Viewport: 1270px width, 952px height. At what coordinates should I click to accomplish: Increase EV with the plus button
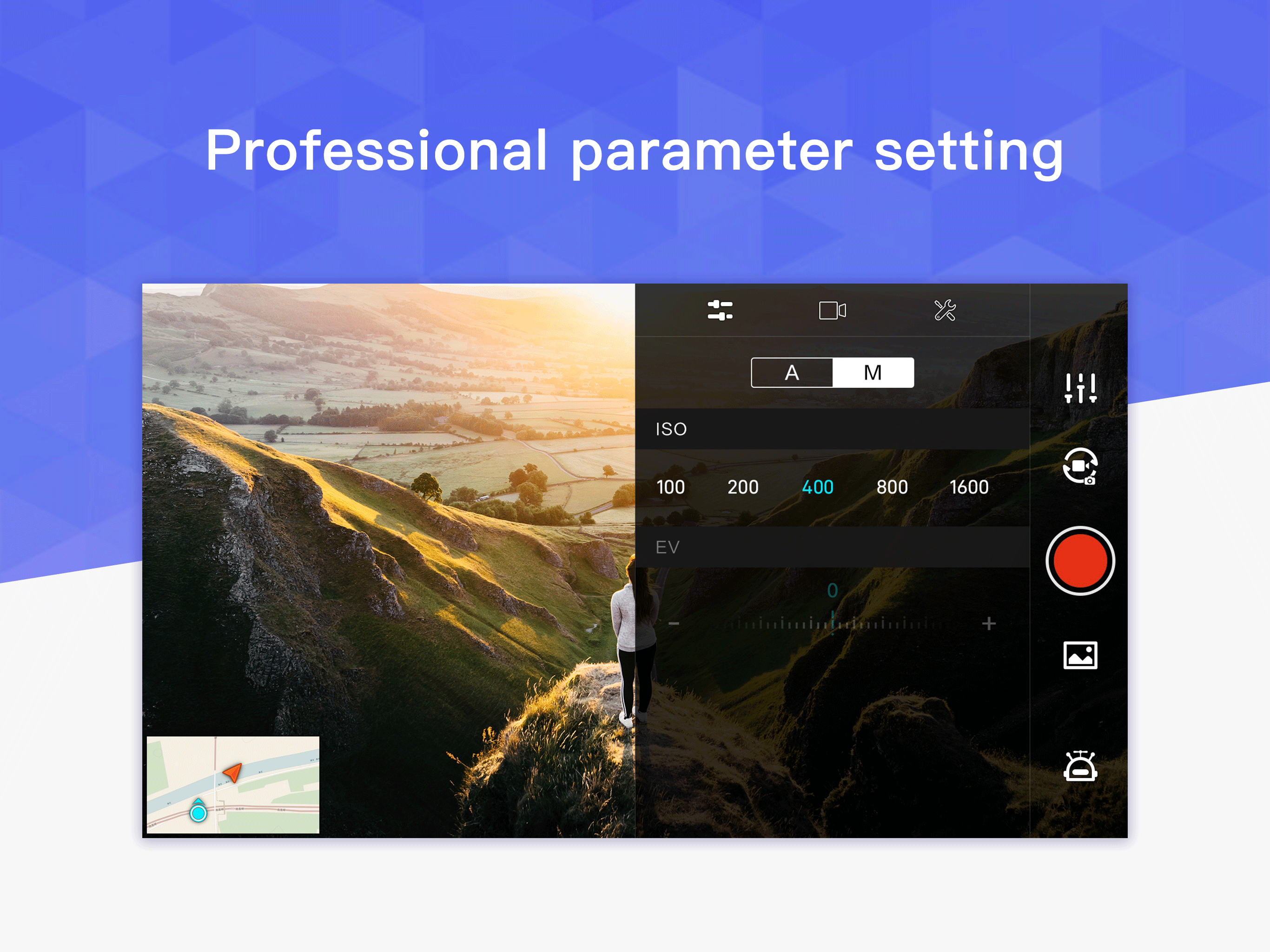click(x=989, y=623)
